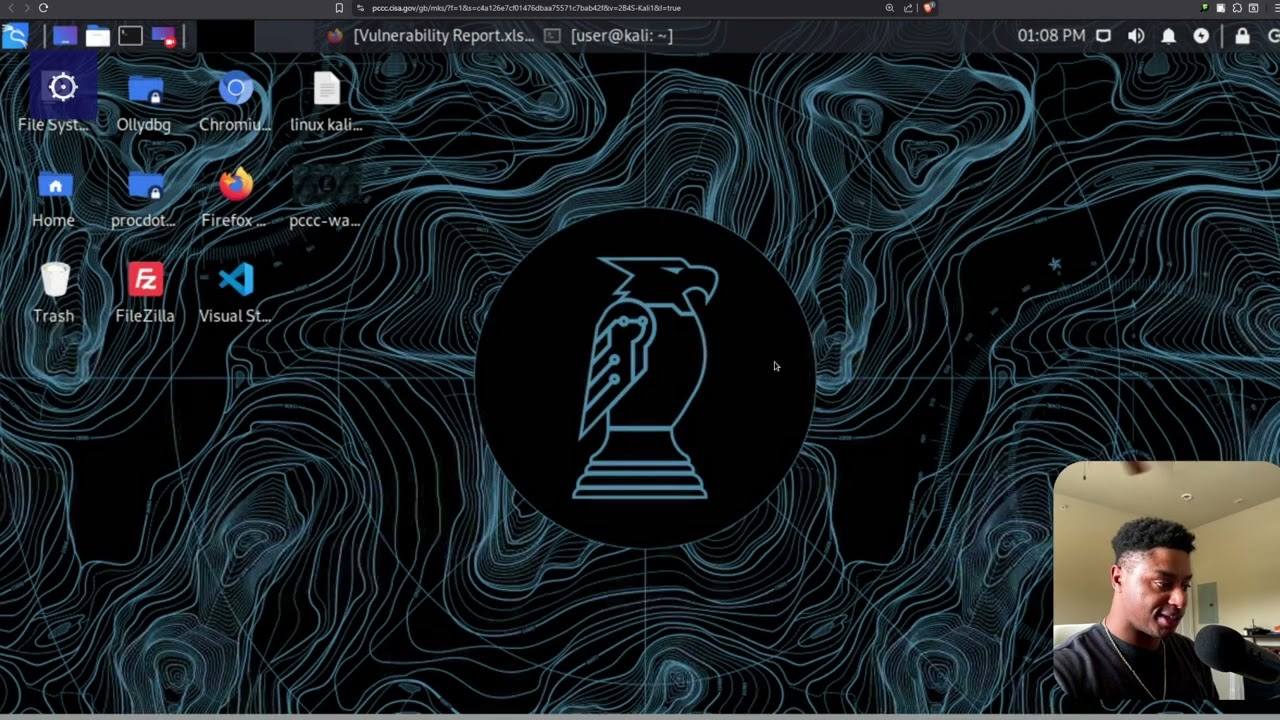Image resolution: width=1280 pixels, height=720 pixels.
Task: Open the pccc-wa... desktop file
Action: click(325, 198)
